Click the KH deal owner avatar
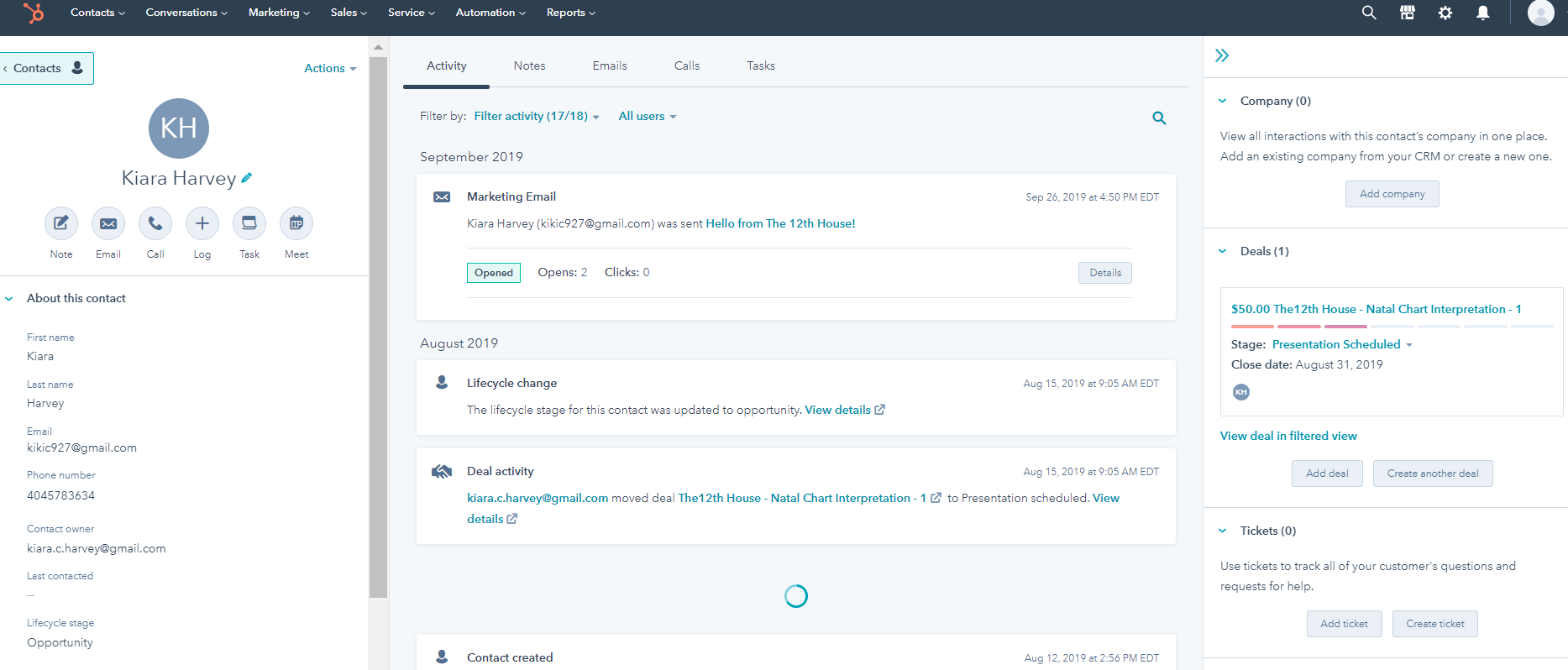Viewport: 1568px width, 670px height. click(x=1241, y=392)
